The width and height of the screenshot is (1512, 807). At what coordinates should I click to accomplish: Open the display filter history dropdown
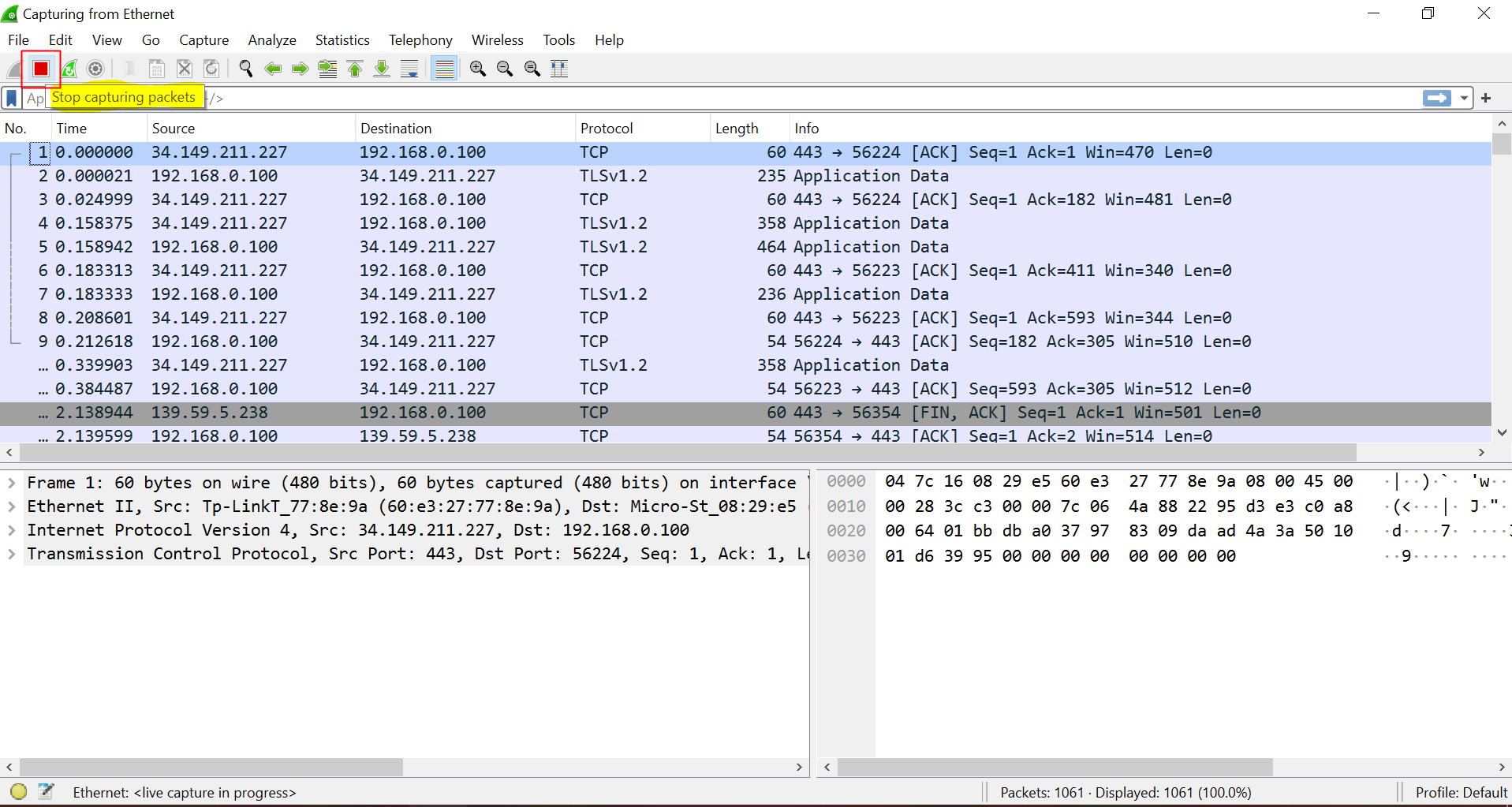(1464, 98)
